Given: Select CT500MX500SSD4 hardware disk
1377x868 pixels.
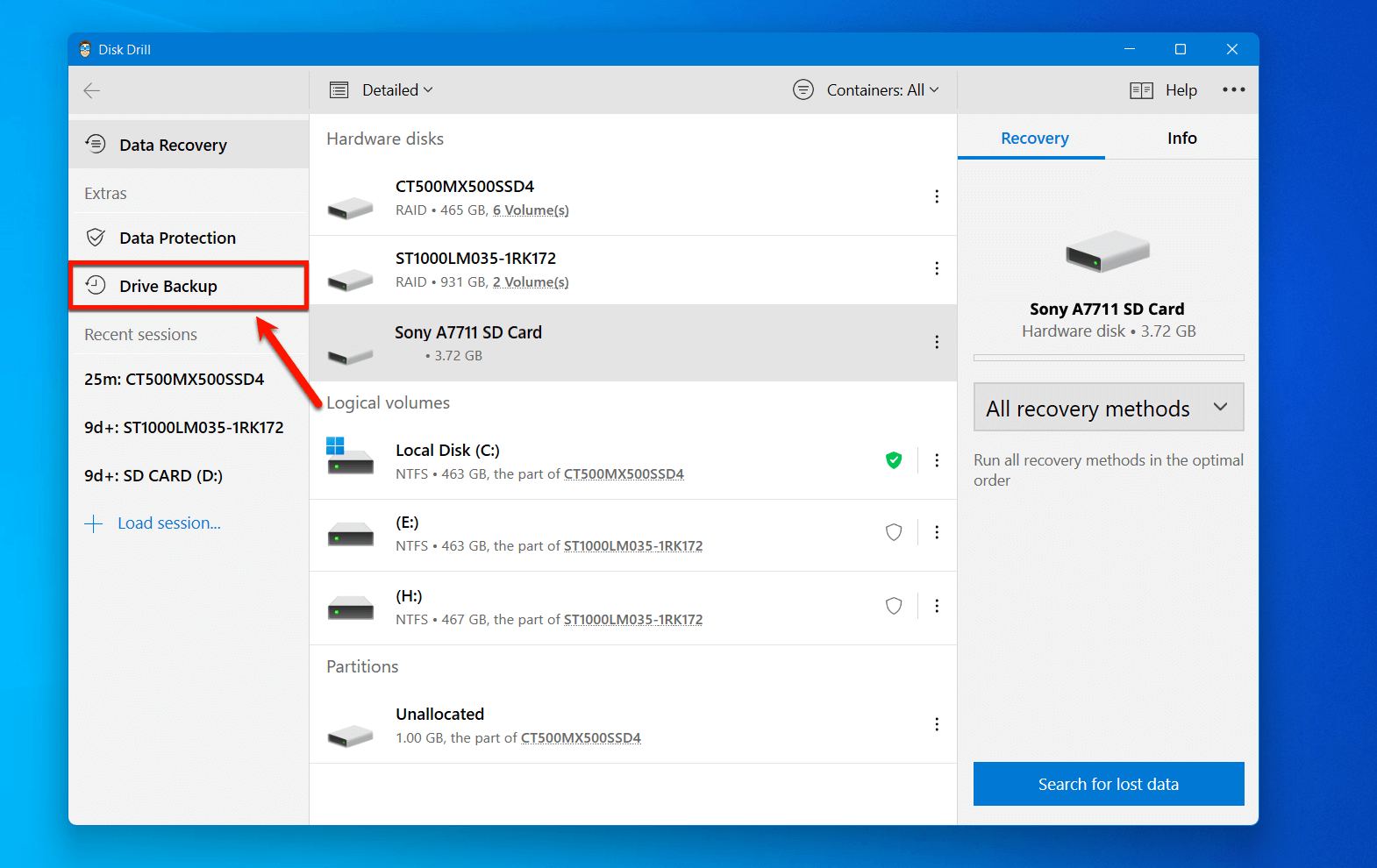Looking at the screenshot, I should click(x=633, y=198).
